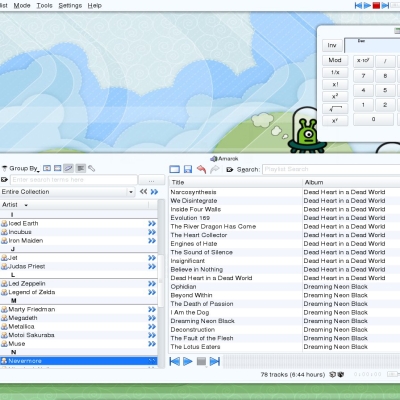Expand Judas Priest with its double arrow
Viewport: 400px width, 400px height.
pyautogui.click(x=152, y=266)
